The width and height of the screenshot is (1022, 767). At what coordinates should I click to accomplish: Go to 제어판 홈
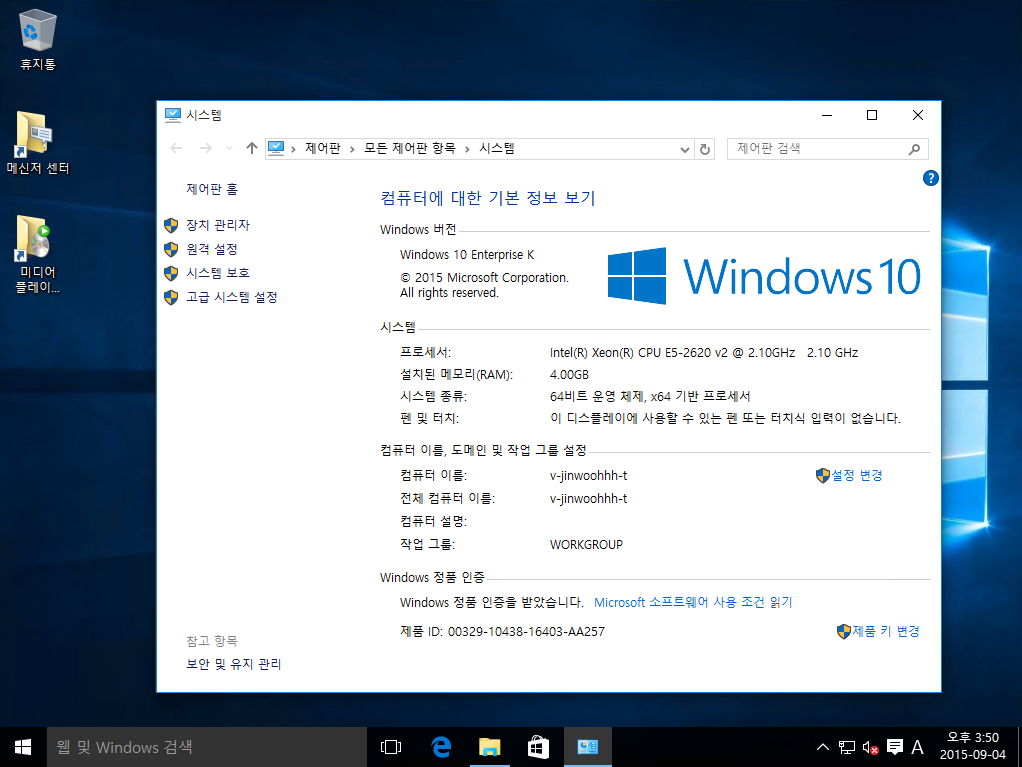pos(212,189)
